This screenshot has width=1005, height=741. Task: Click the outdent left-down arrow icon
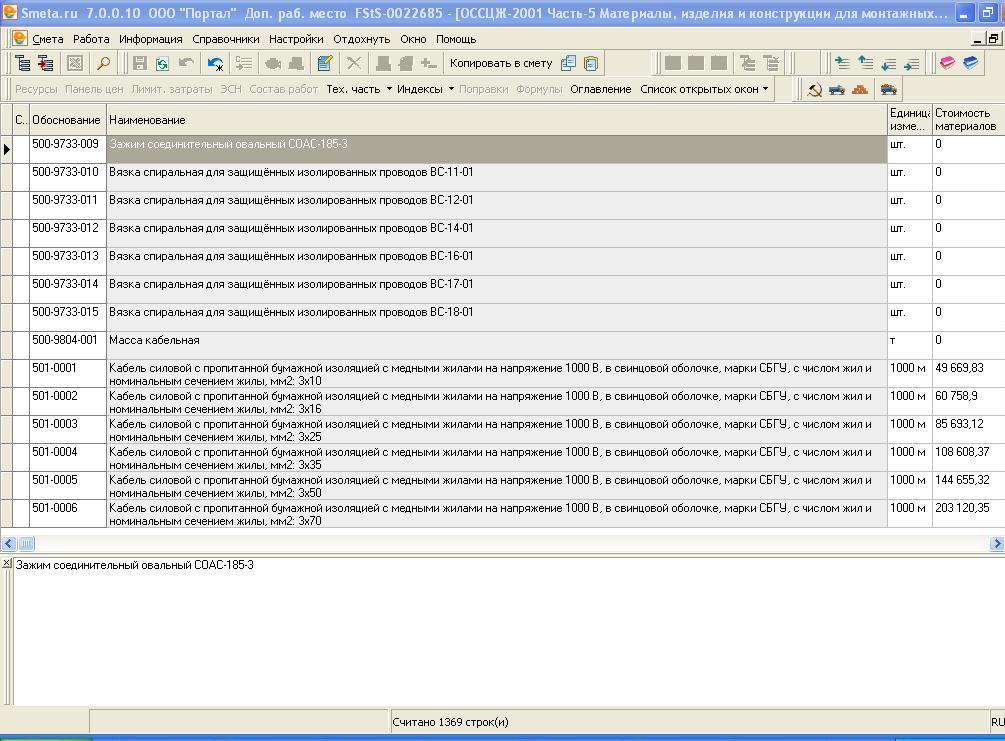point(888,63)
